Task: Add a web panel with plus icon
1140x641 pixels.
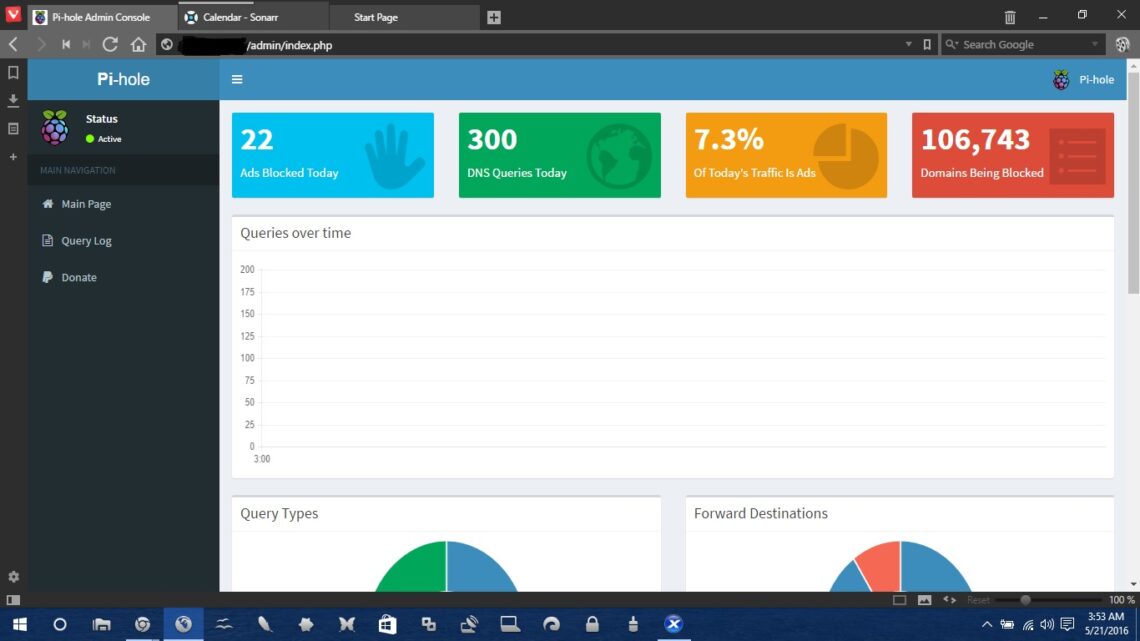Action: (x=13, y=157)
